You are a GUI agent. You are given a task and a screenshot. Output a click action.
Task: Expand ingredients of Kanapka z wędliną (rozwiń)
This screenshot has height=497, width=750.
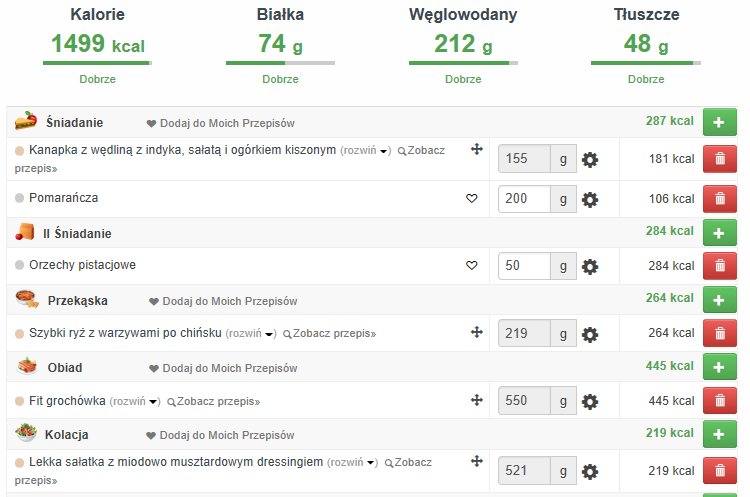click(365, 151)
